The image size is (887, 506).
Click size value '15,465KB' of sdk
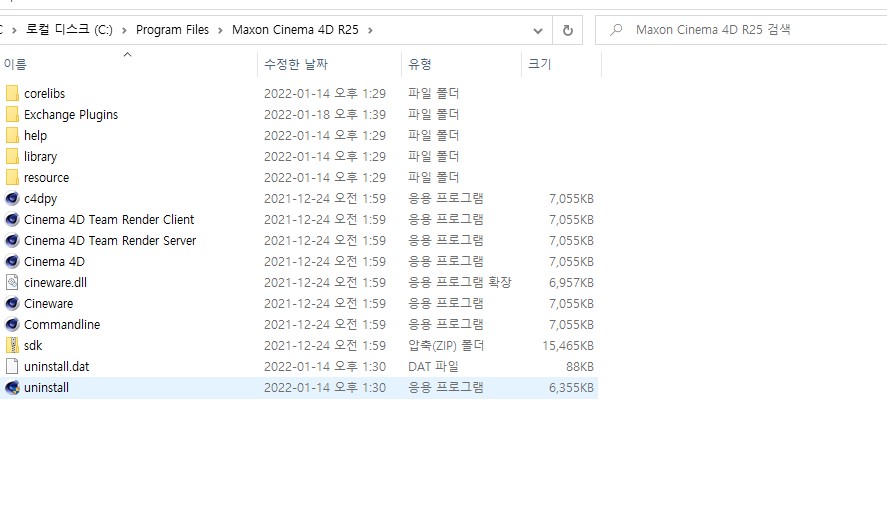568,345
